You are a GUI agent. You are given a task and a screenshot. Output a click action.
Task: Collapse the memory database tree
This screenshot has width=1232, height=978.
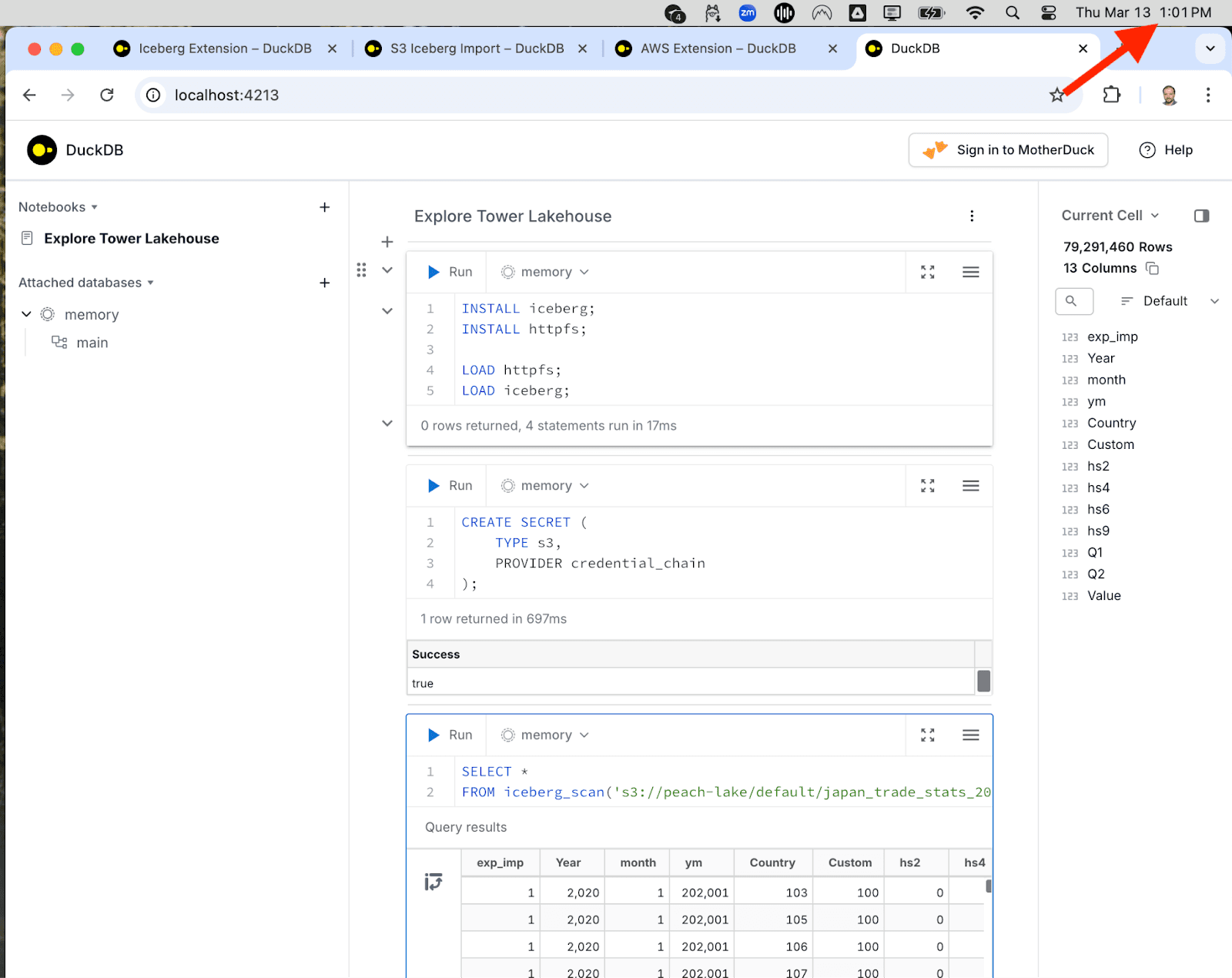(26, 314)
